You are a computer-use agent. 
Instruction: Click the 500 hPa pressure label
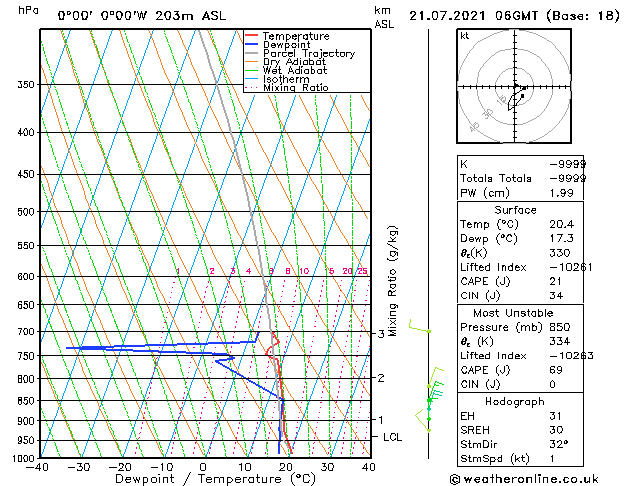click(x=26, y=212)
